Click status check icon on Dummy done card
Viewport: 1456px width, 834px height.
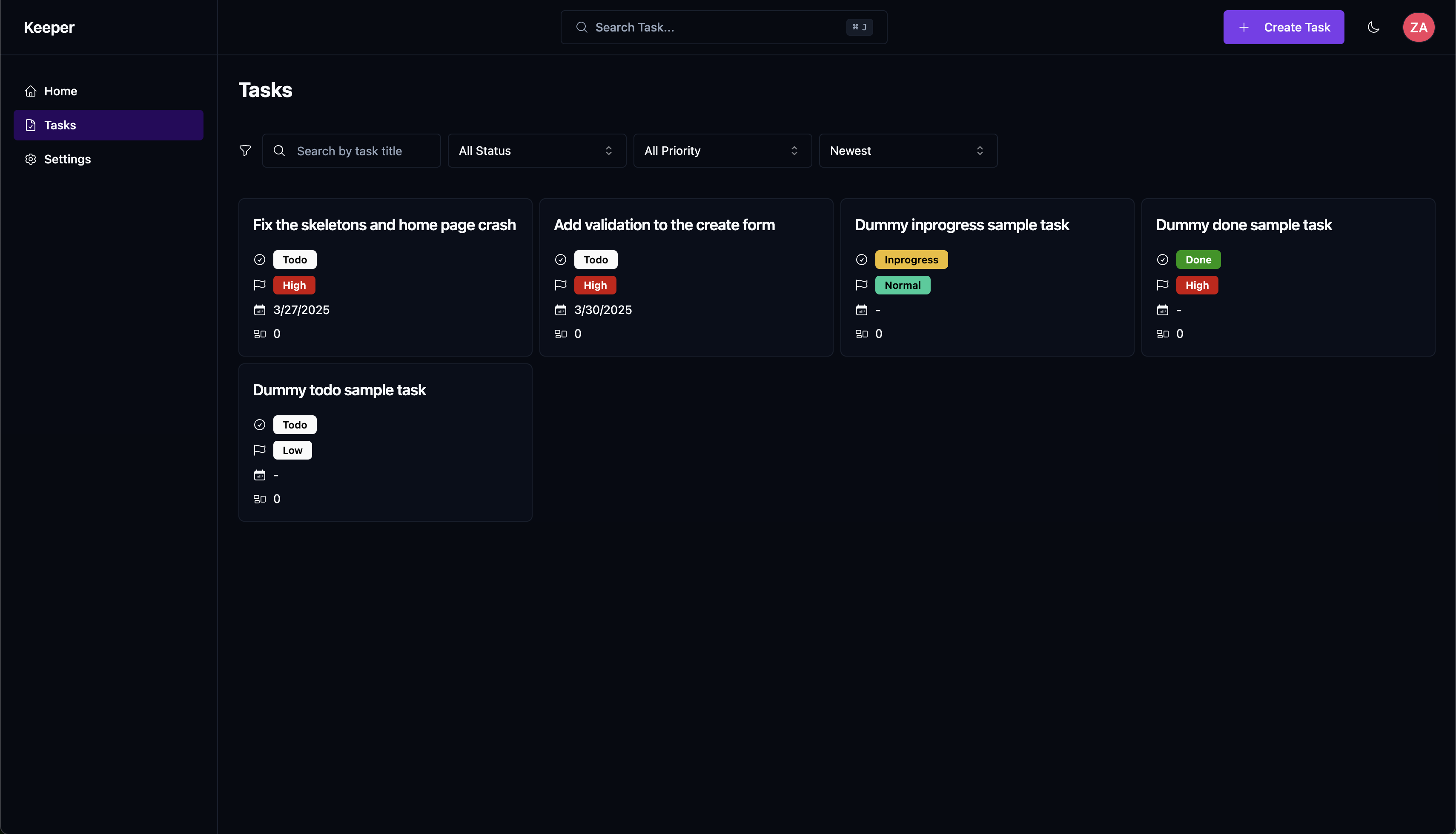tap(1162, 260)
